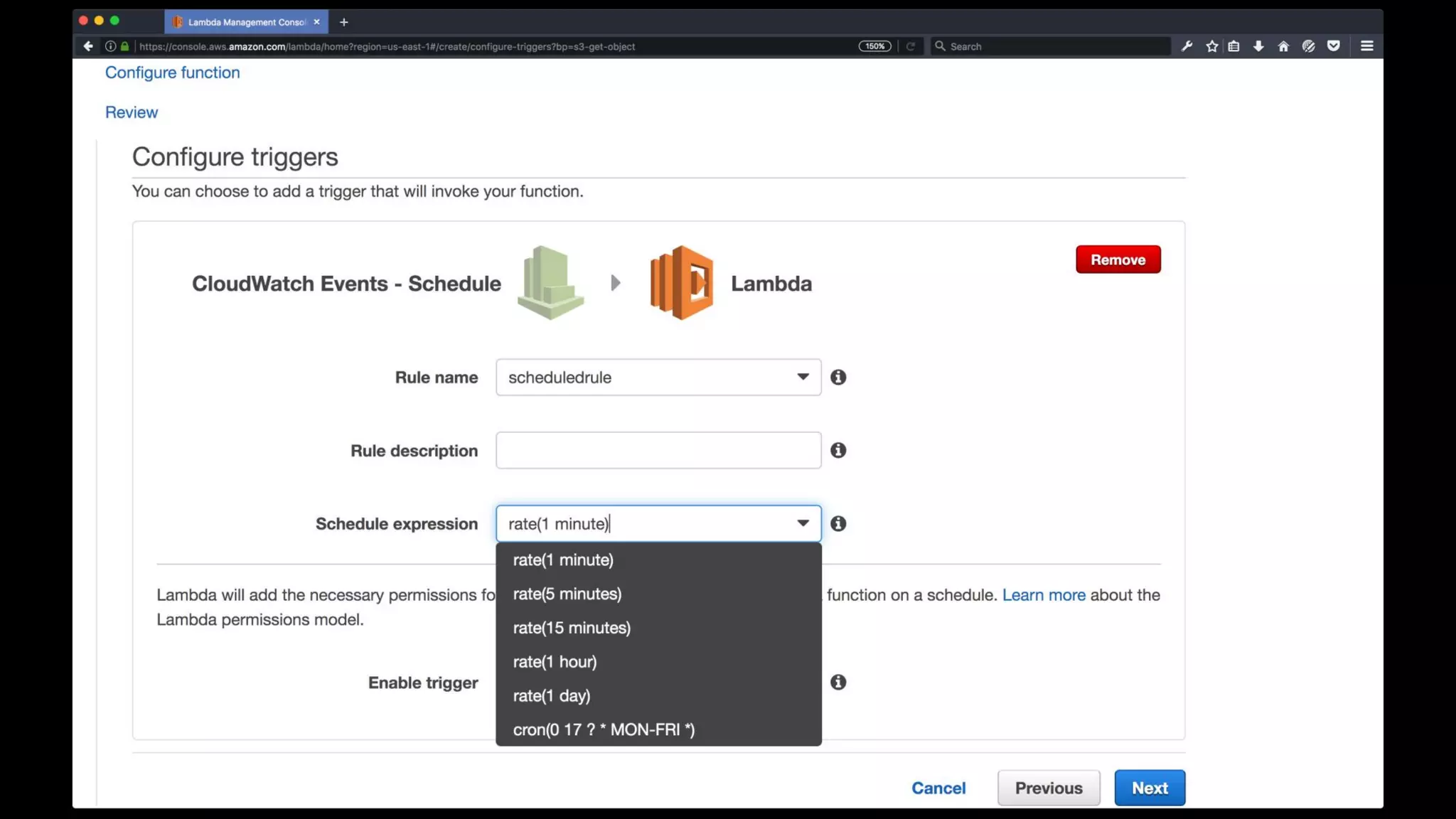The image size is (1456, 819).
Task: Choose rate(15 minutes) option
Action: [x=658, y=628]
